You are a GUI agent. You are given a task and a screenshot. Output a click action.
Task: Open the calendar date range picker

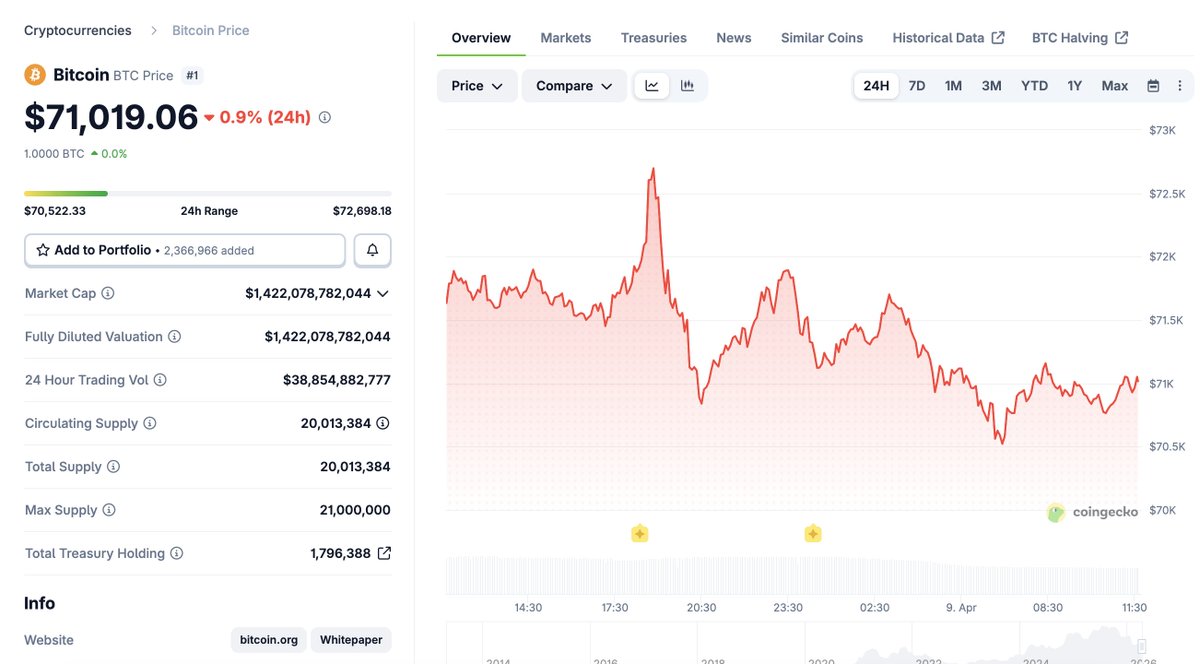[x=1153, y=86]
